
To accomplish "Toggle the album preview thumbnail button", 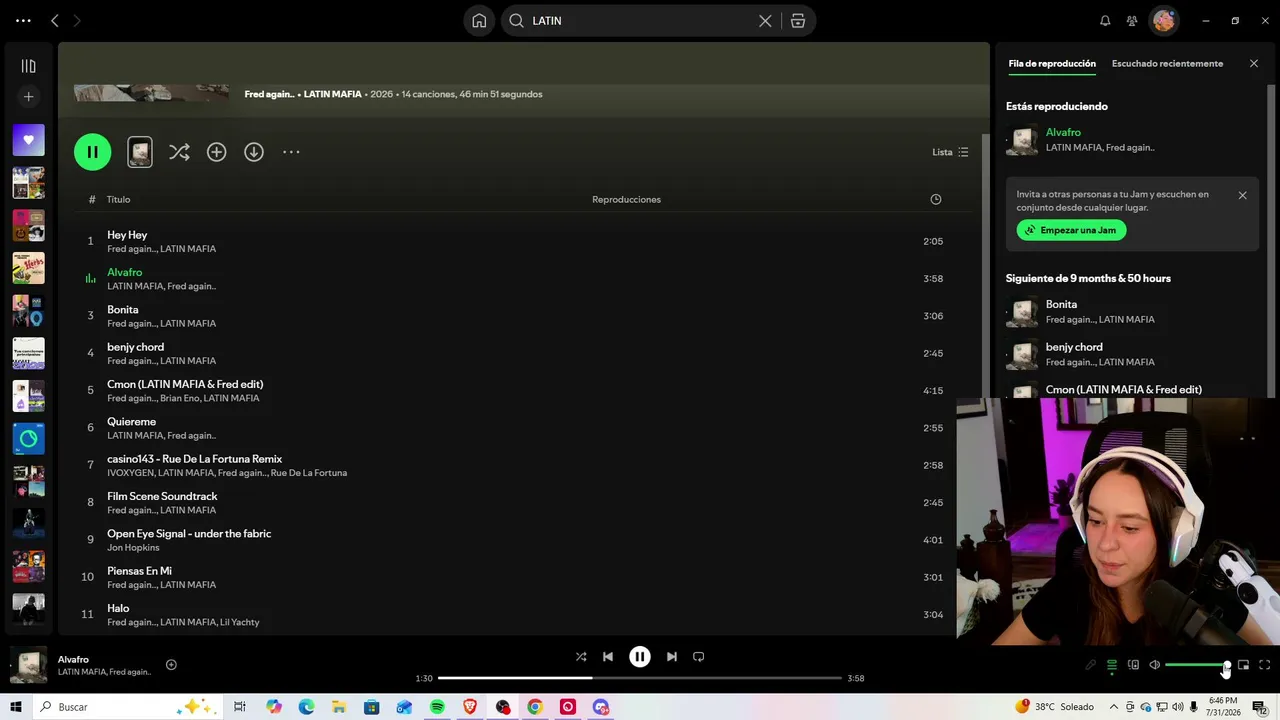I will [140, 152].
